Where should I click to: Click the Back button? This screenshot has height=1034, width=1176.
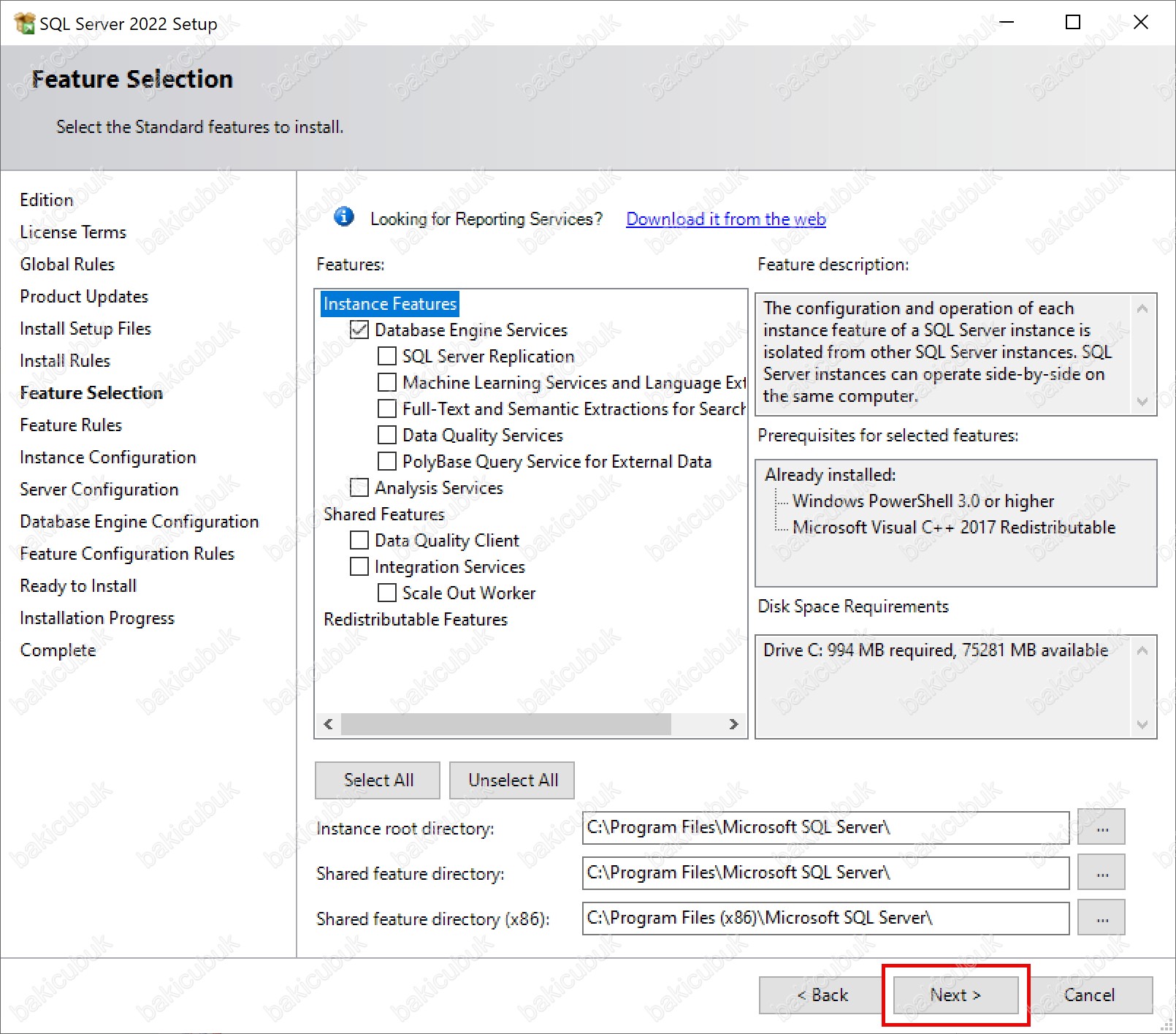tap(822, 995)
